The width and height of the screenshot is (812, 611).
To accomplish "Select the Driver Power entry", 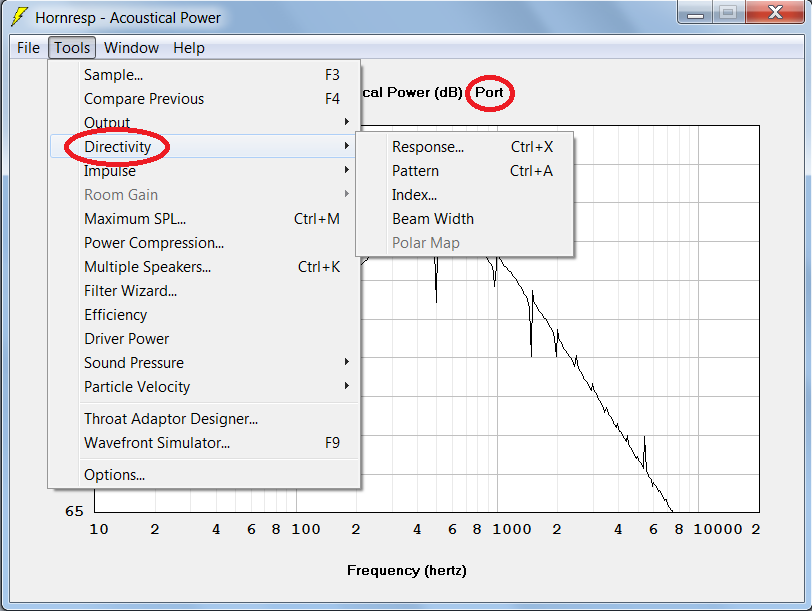I will (x=205, y=339).
